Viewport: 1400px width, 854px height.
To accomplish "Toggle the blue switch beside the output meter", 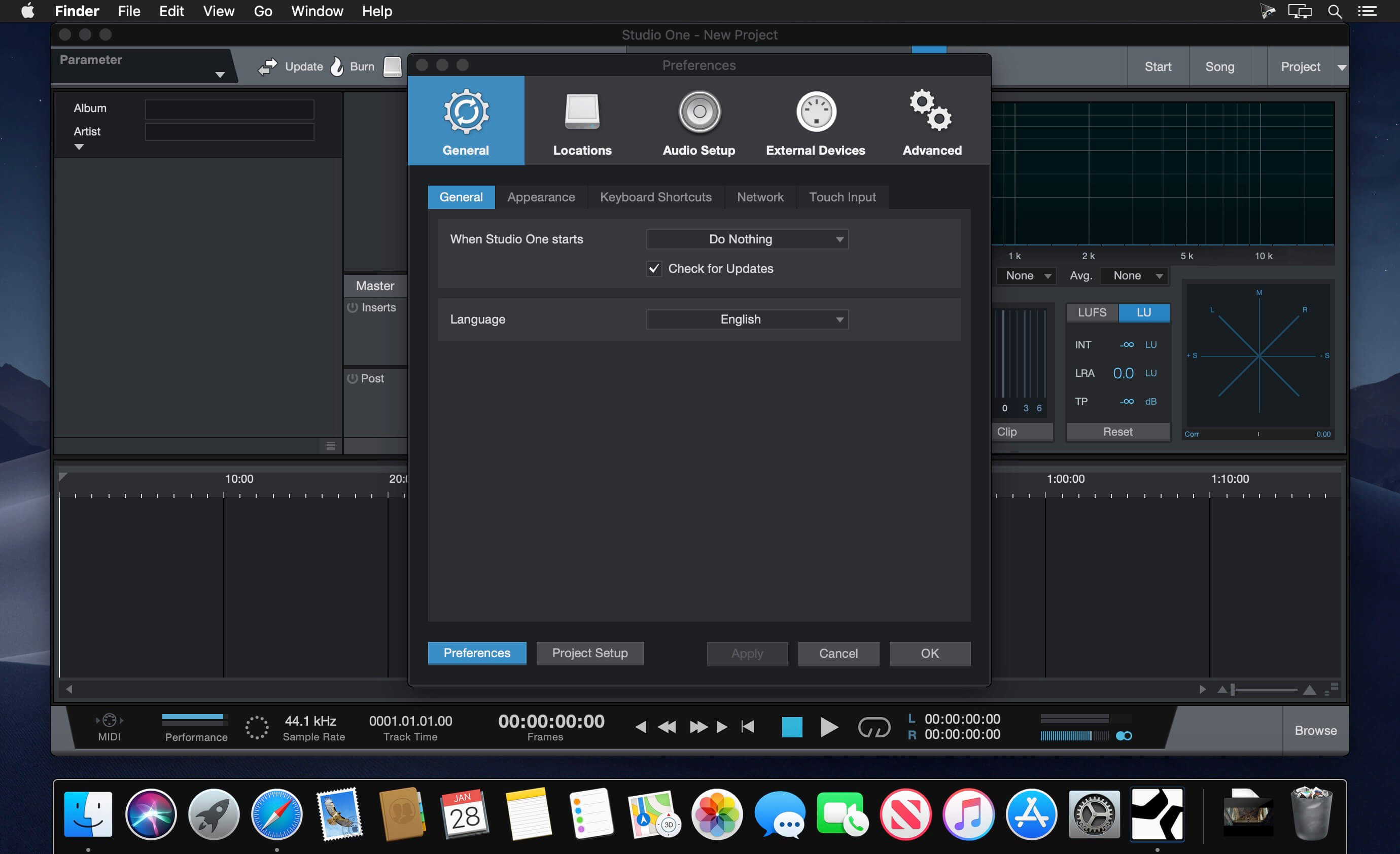I will [x=1123, y=736].
